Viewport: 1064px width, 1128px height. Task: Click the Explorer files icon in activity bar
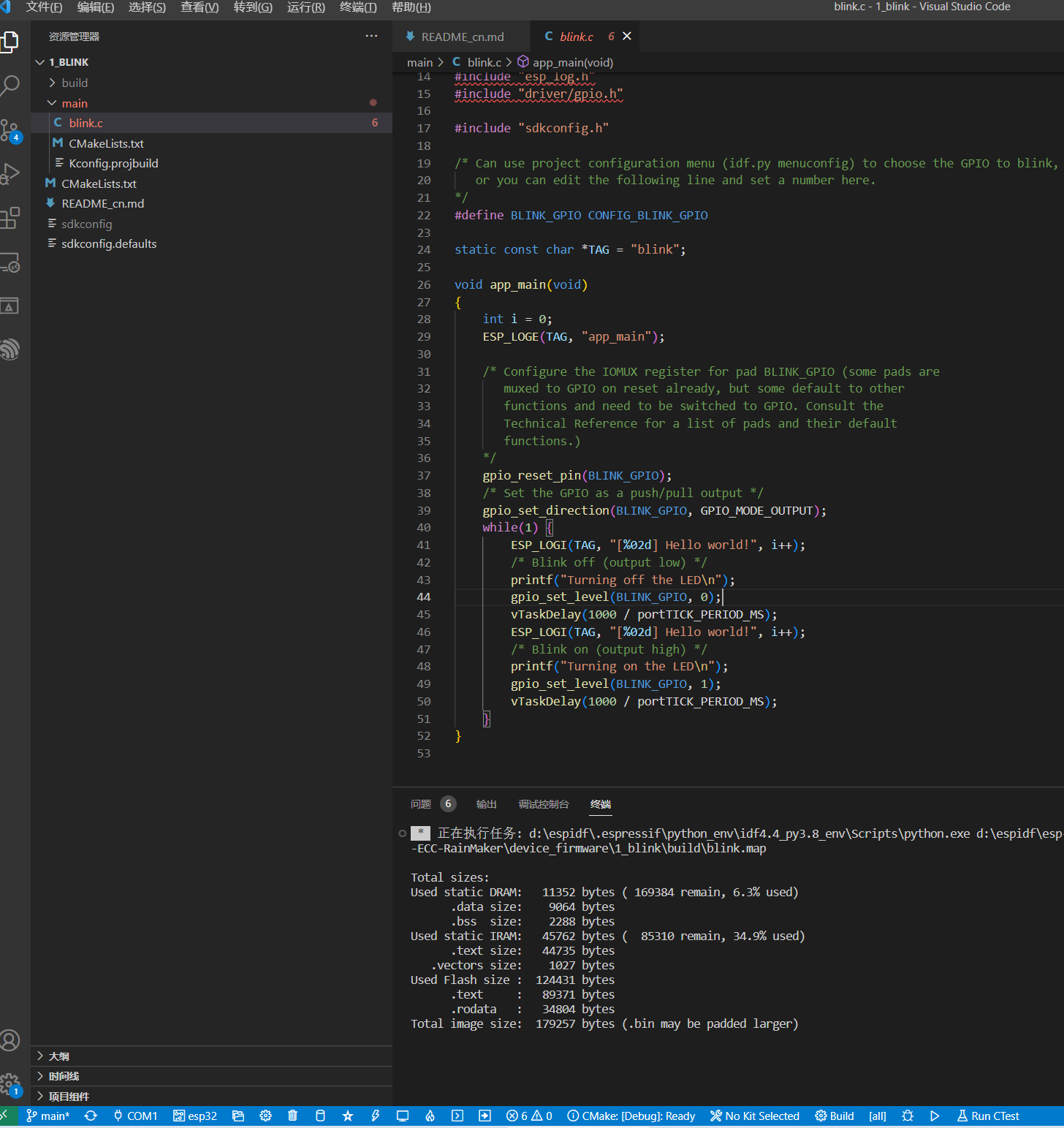coord(10,42)
